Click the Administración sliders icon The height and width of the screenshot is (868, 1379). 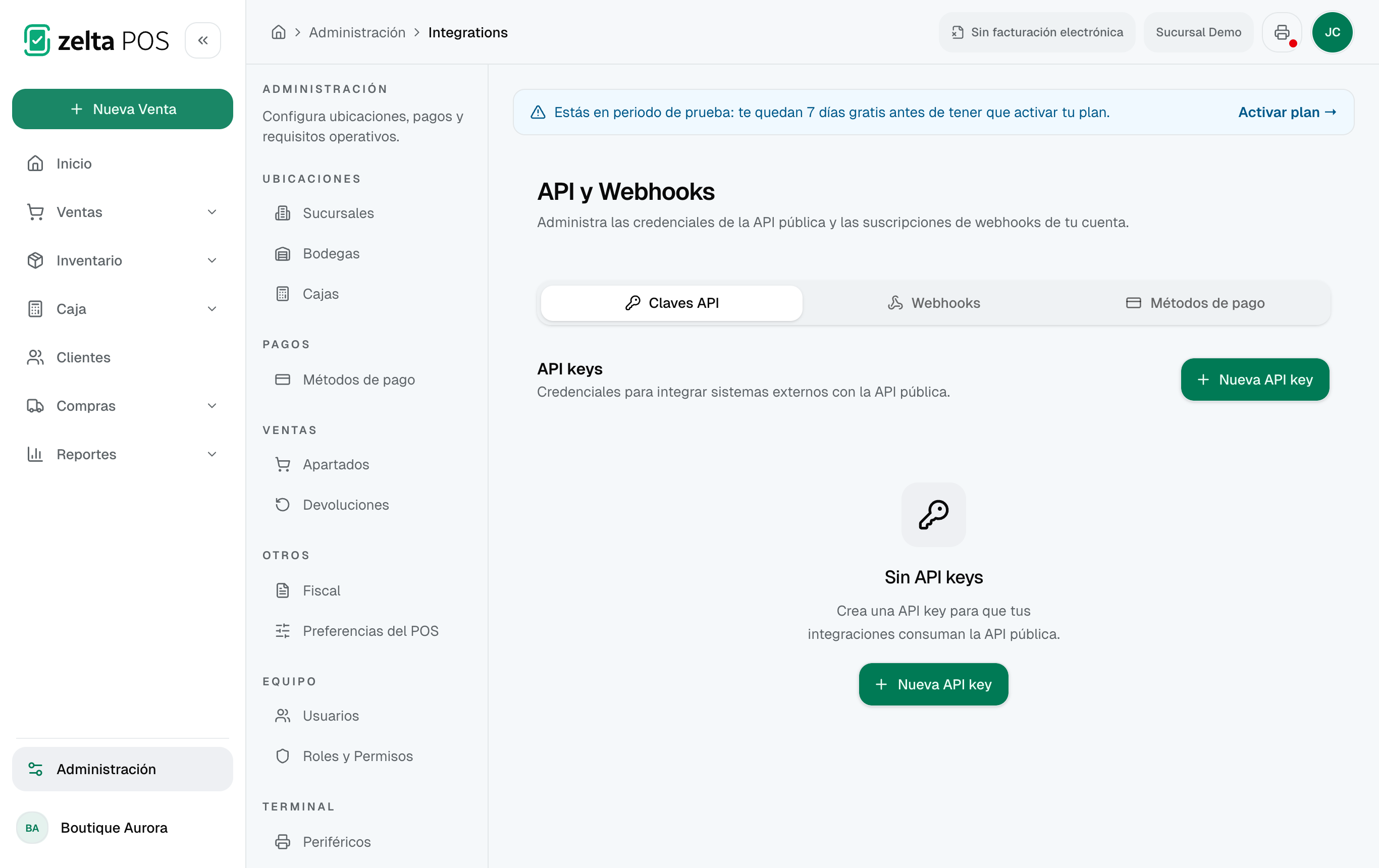point(35,769)
